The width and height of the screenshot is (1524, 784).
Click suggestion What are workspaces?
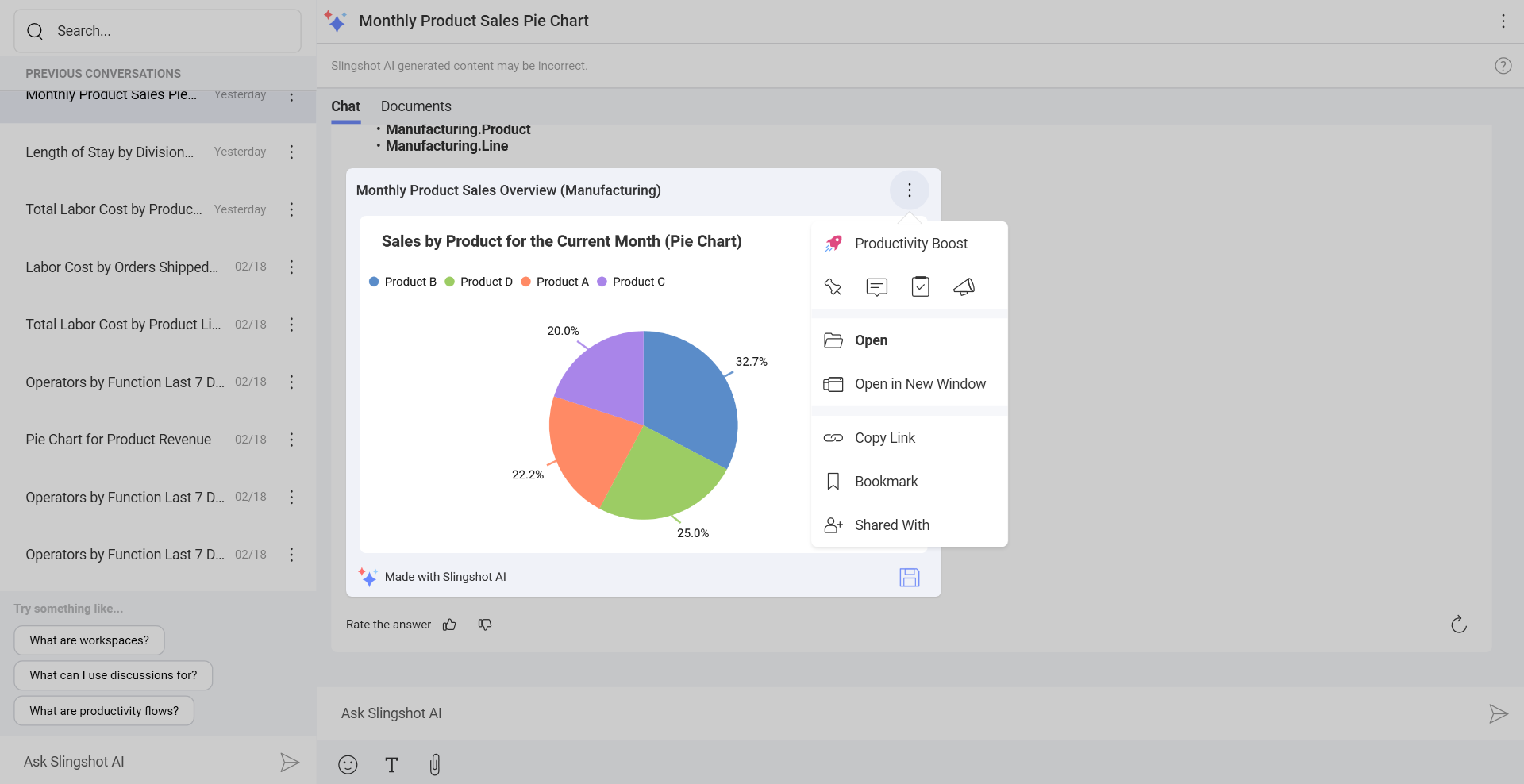point(89,640)
